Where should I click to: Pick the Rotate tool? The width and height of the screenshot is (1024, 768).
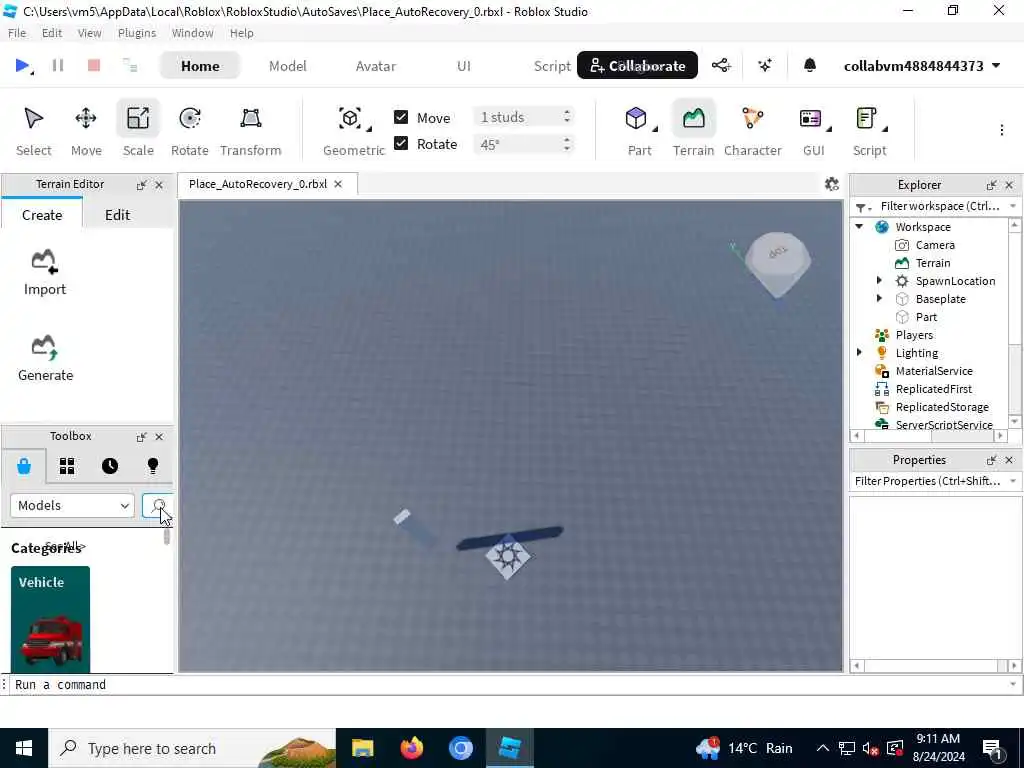point(189,131)
